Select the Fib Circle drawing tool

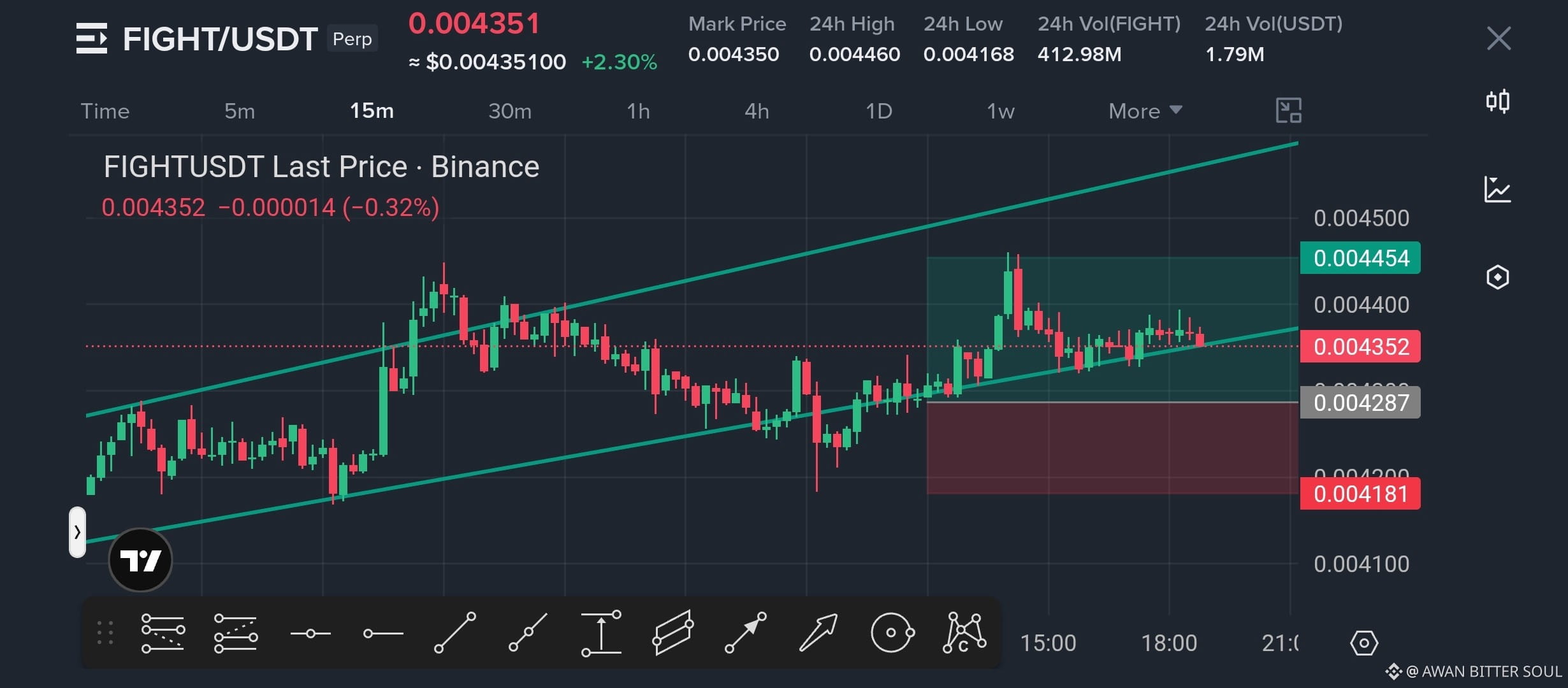(892, 633)
